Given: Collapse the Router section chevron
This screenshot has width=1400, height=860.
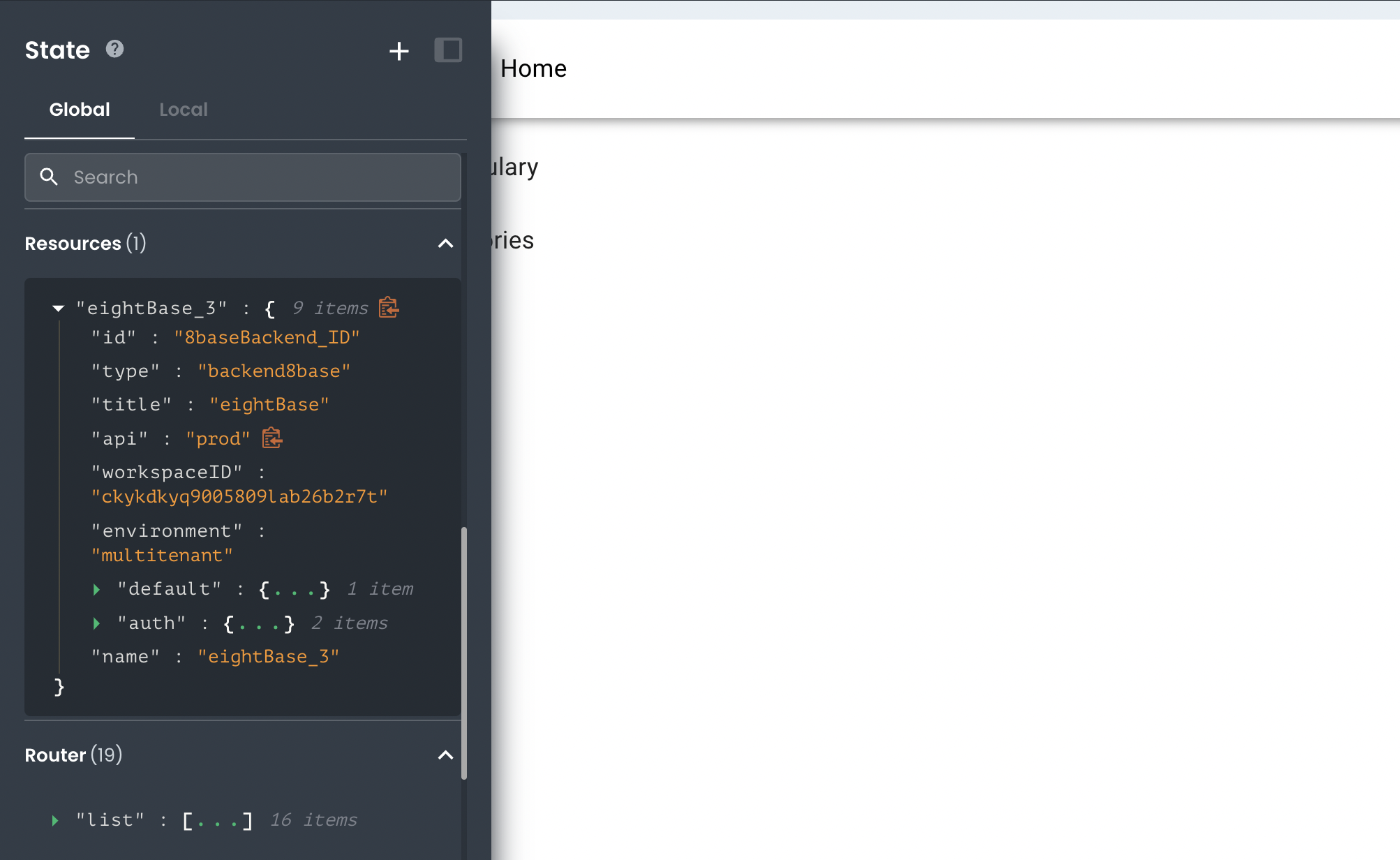Looking at the screenshot, I should [445, 755].
